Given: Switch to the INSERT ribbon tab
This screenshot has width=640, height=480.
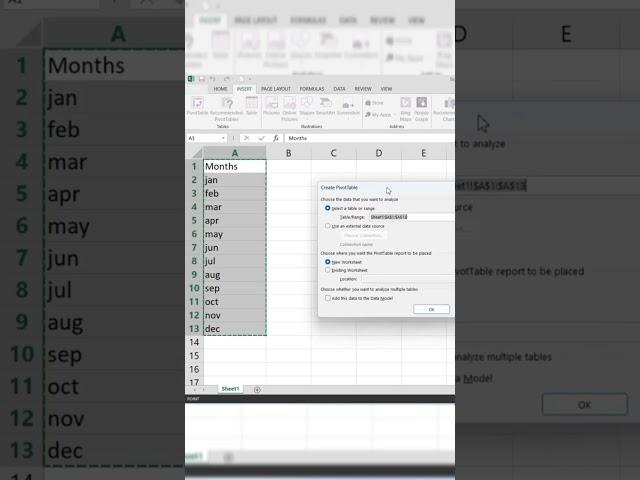Looking at the screenshot, I should coord(244,89).
